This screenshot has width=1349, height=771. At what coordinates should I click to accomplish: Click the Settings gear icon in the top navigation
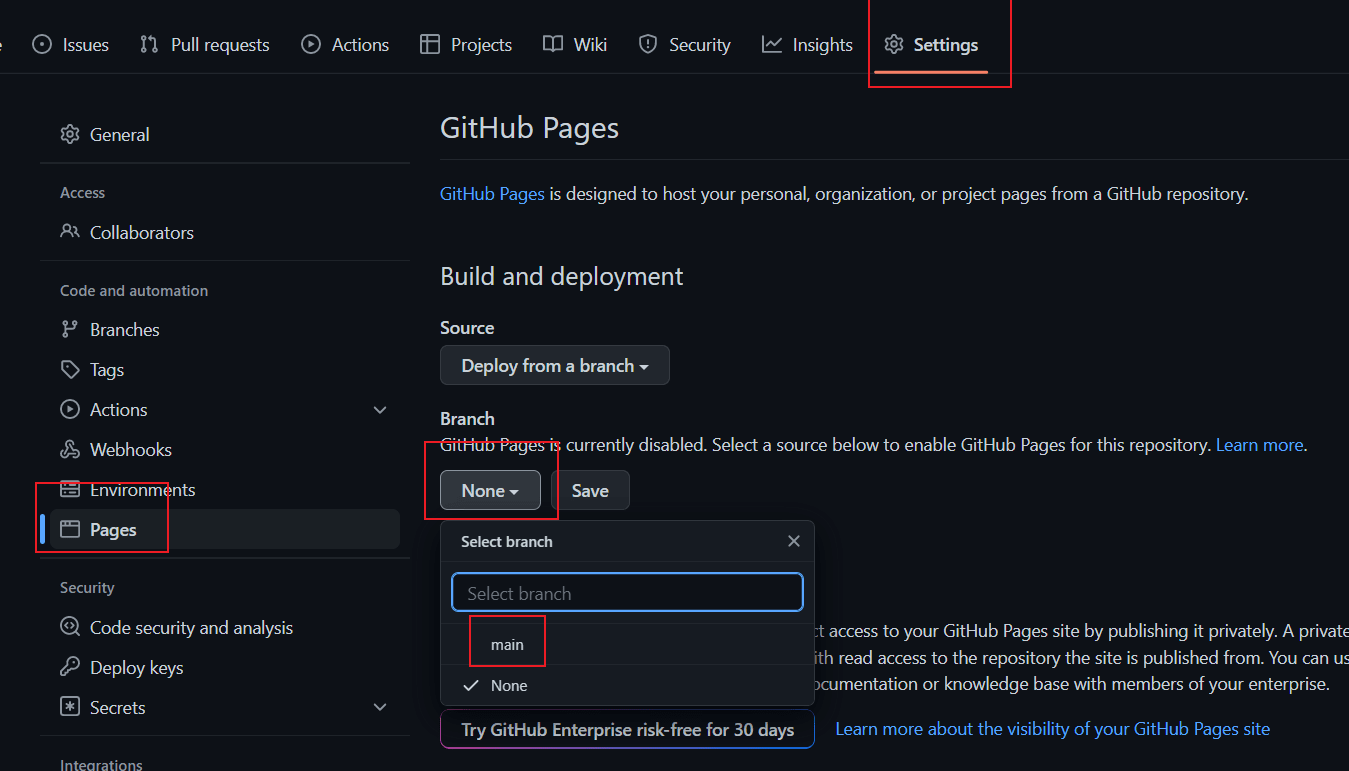pyautogui.click(x=894, y=44)
